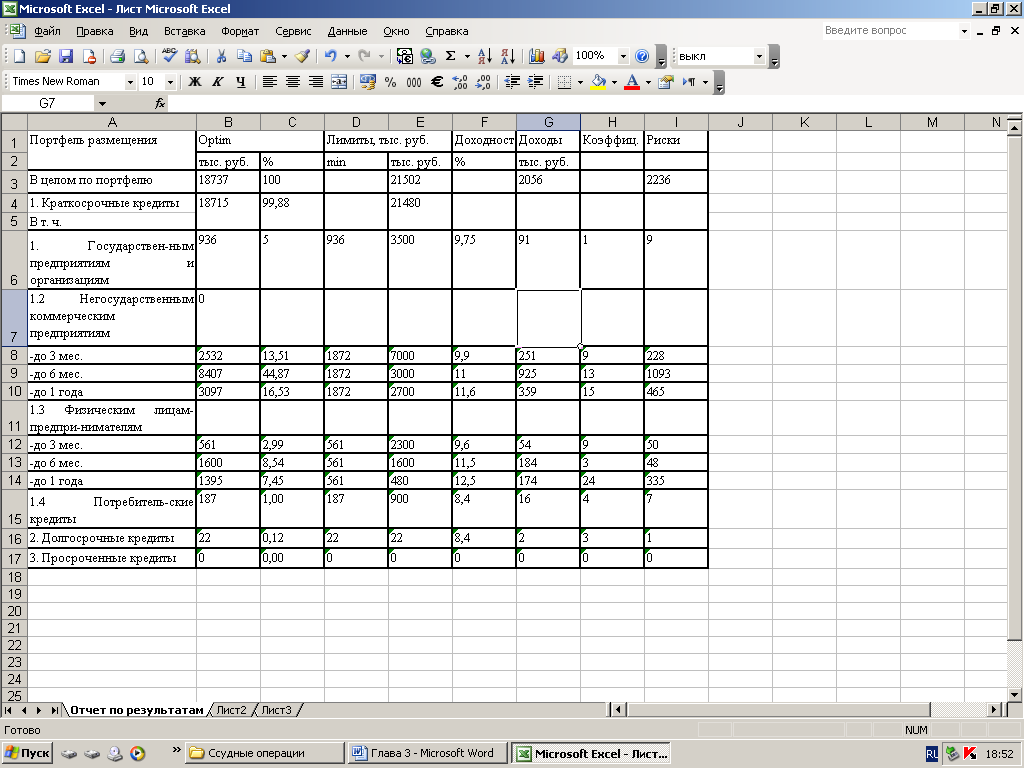Open the fill color palette arrow
Viewport: 1024px width, 768px height.
click(614, 82)
